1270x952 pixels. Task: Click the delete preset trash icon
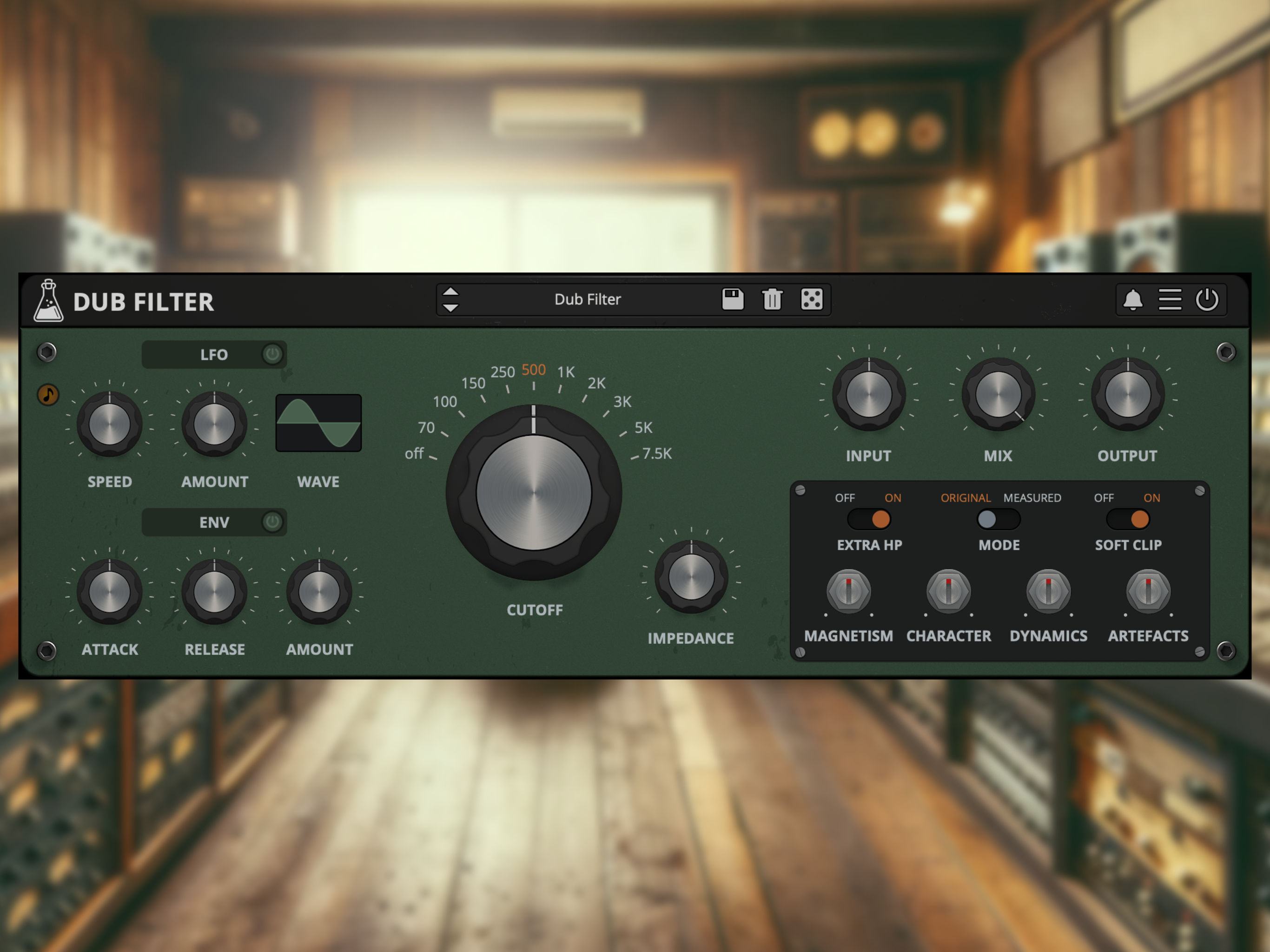pyautogui.click(x=772, y=299)
